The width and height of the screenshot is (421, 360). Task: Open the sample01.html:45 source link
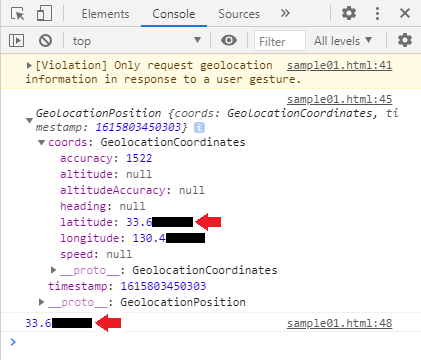pos(339,99)
